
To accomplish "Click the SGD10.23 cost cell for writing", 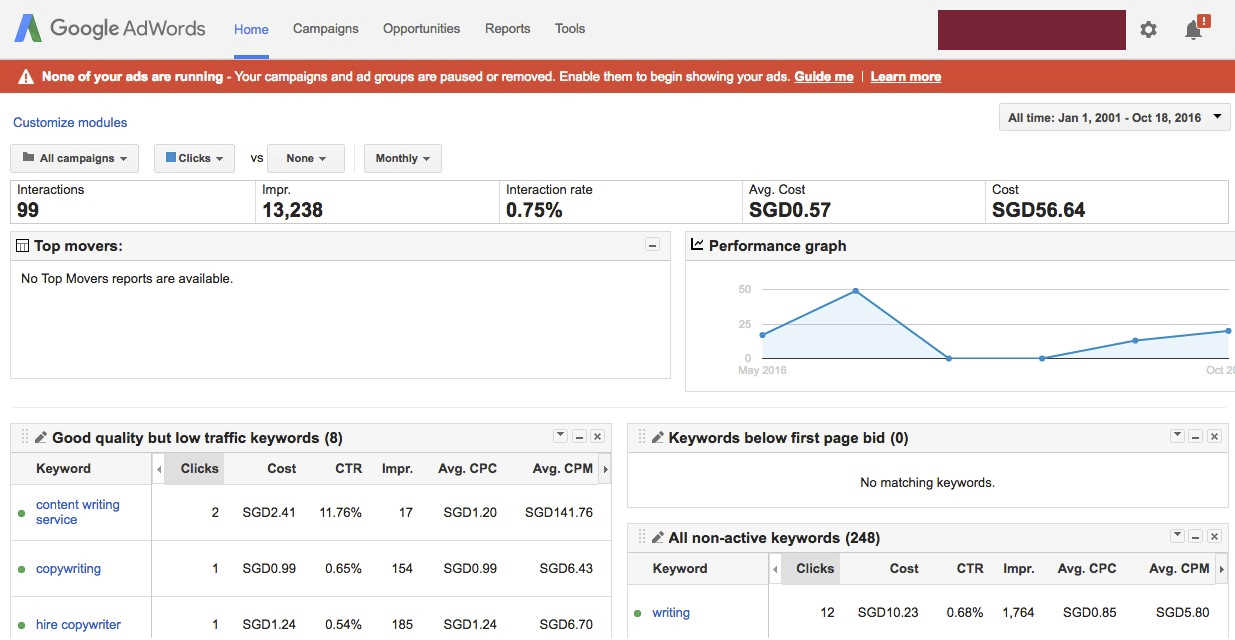I will [888, 613].
